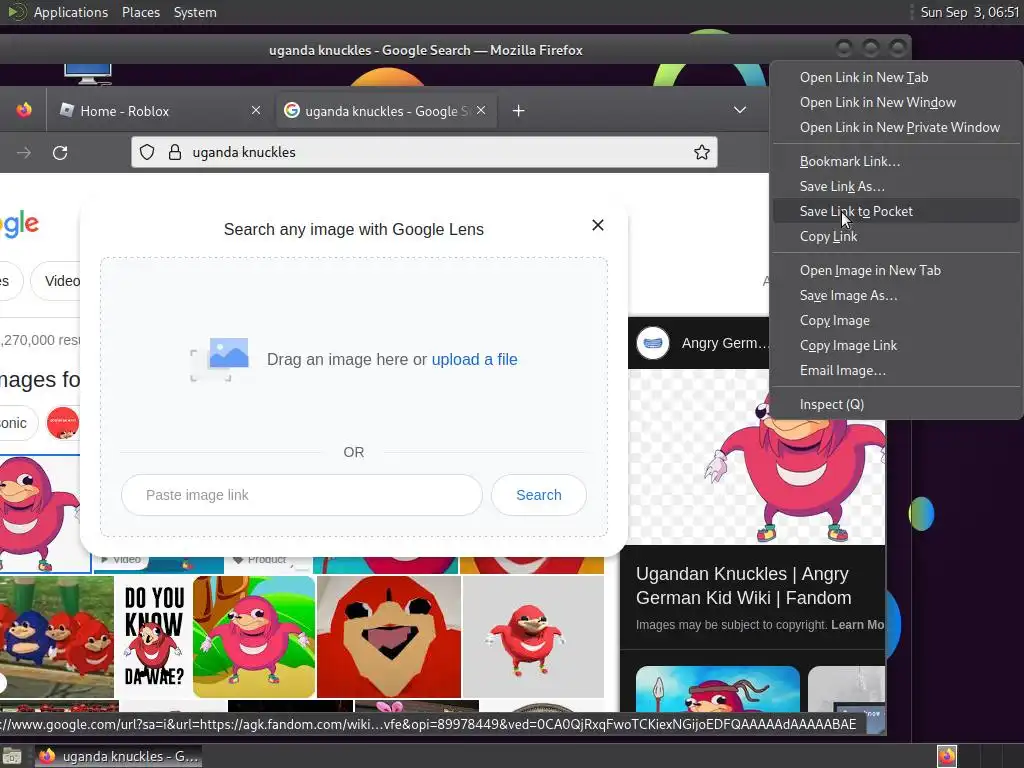Viewport: 1024px width, 768px height.
Task: Choose Copy Image from context menu
Action: point(896,320)
